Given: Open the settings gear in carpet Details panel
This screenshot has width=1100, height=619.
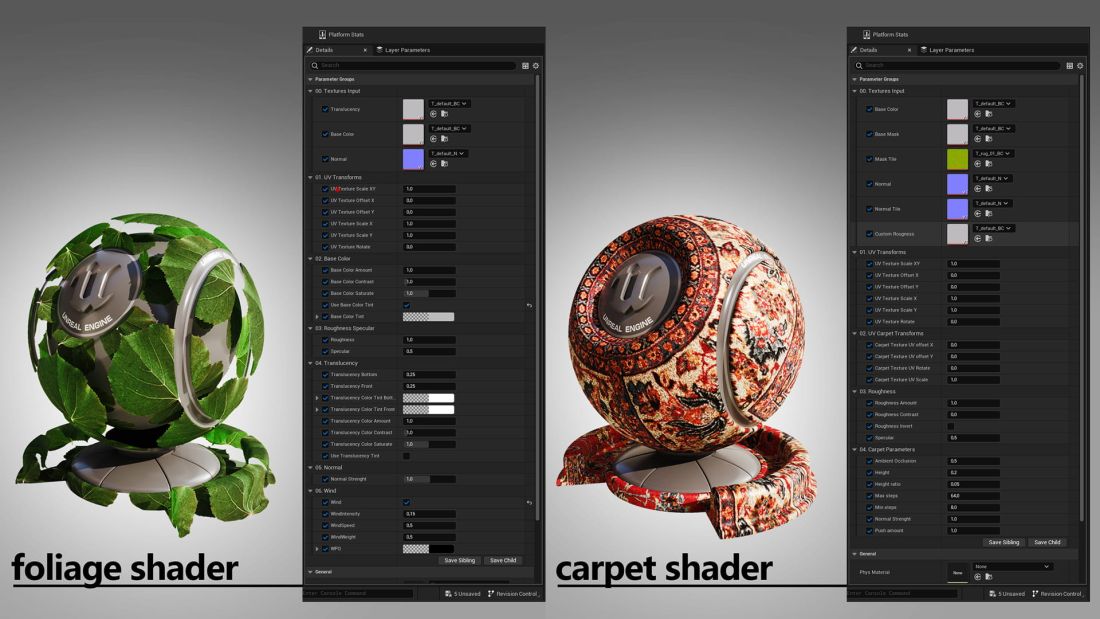Looking at the screenshot, I should [x=1080, y=66].
